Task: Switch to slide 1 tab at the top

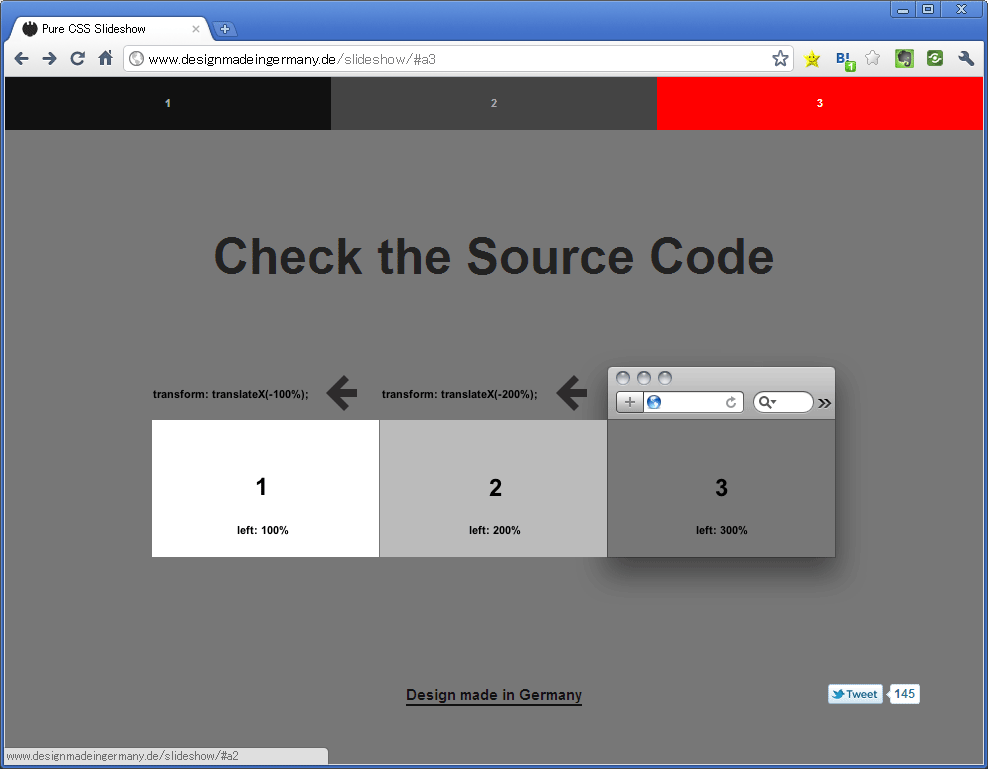Action: (167, 103)
